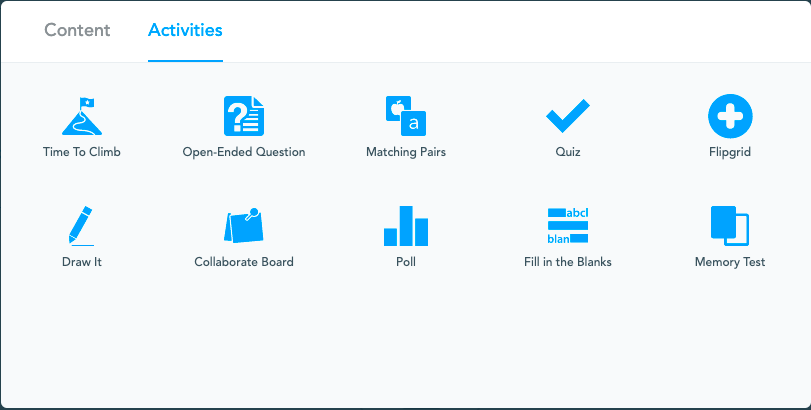
Task: Click the Open-Ended Question text label
Action: pyautogui.click(x=244, y=152)
